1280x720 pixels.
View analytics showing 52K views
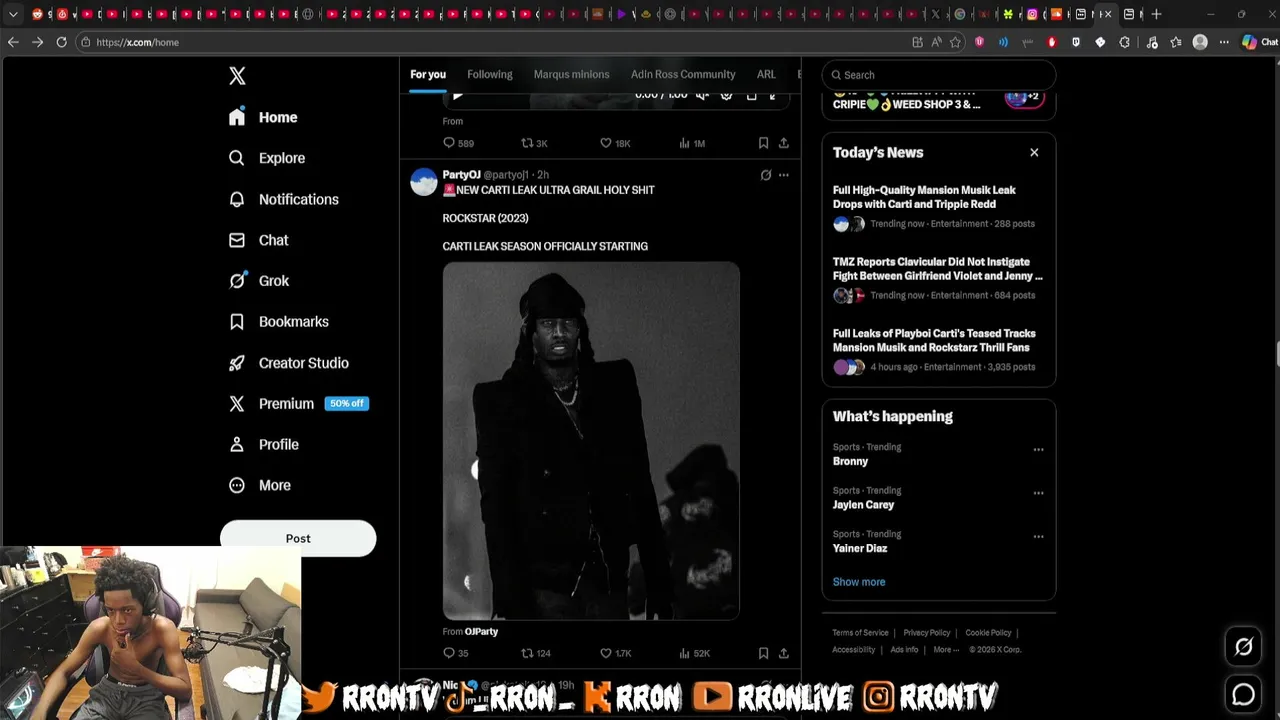[694, 653]
